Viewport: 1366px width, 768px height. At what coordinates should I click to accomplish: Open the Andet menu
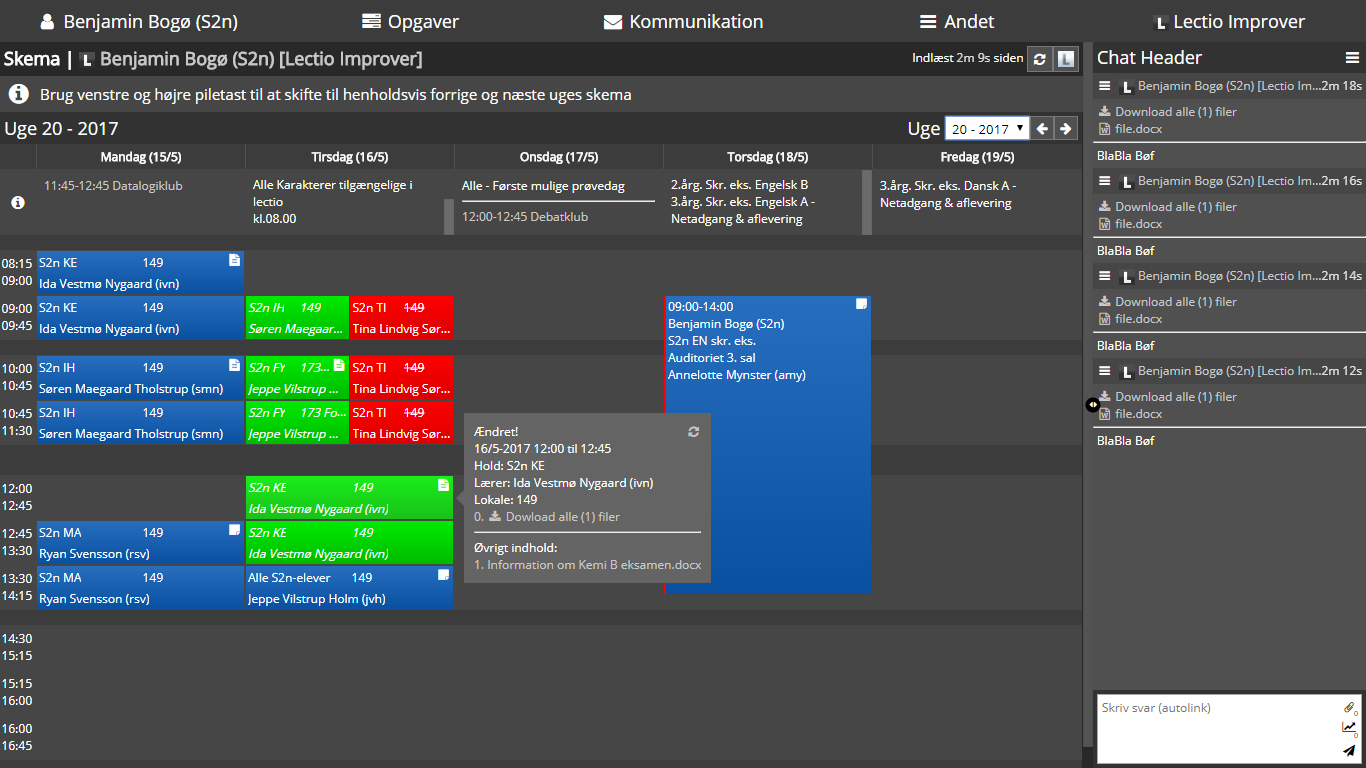[x=956, y=21]
